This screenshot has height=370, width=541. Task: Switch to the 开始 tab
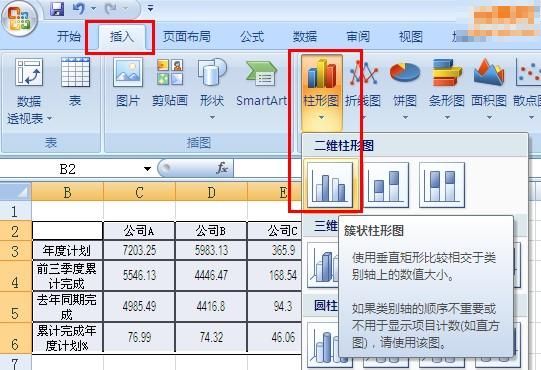point(69,36)
